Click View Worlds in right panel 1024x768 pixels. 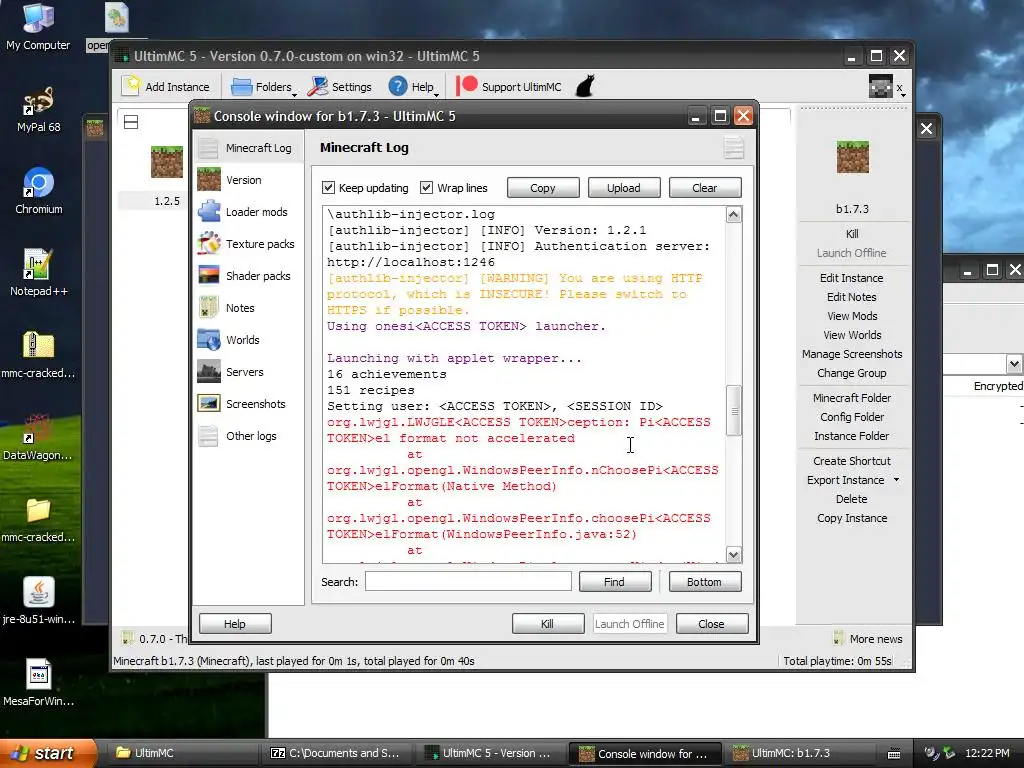[x=852, y=334]
